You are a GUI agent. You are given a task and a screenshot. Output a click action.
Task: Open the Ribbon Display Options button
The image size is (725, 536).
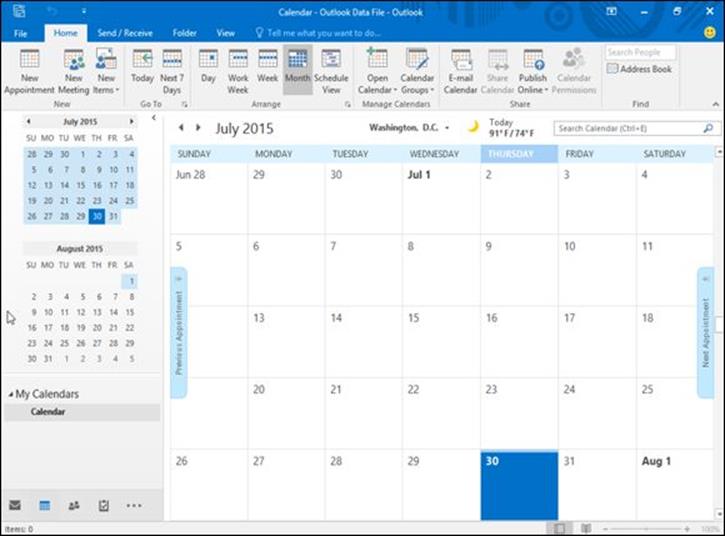(611, 12)
